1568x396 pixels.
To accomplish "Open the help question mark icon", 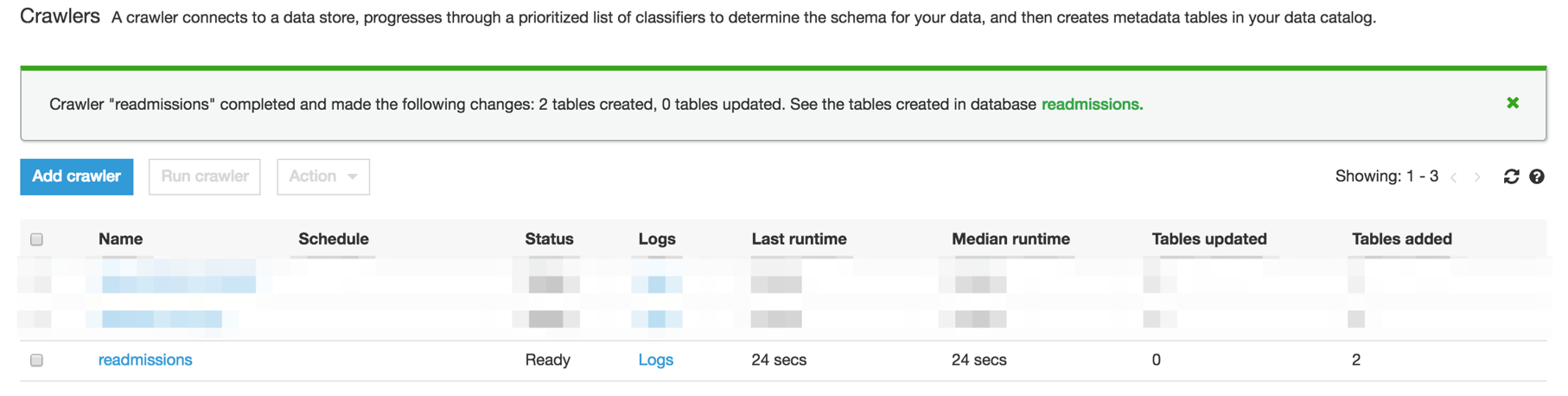I will (1536, 176).
